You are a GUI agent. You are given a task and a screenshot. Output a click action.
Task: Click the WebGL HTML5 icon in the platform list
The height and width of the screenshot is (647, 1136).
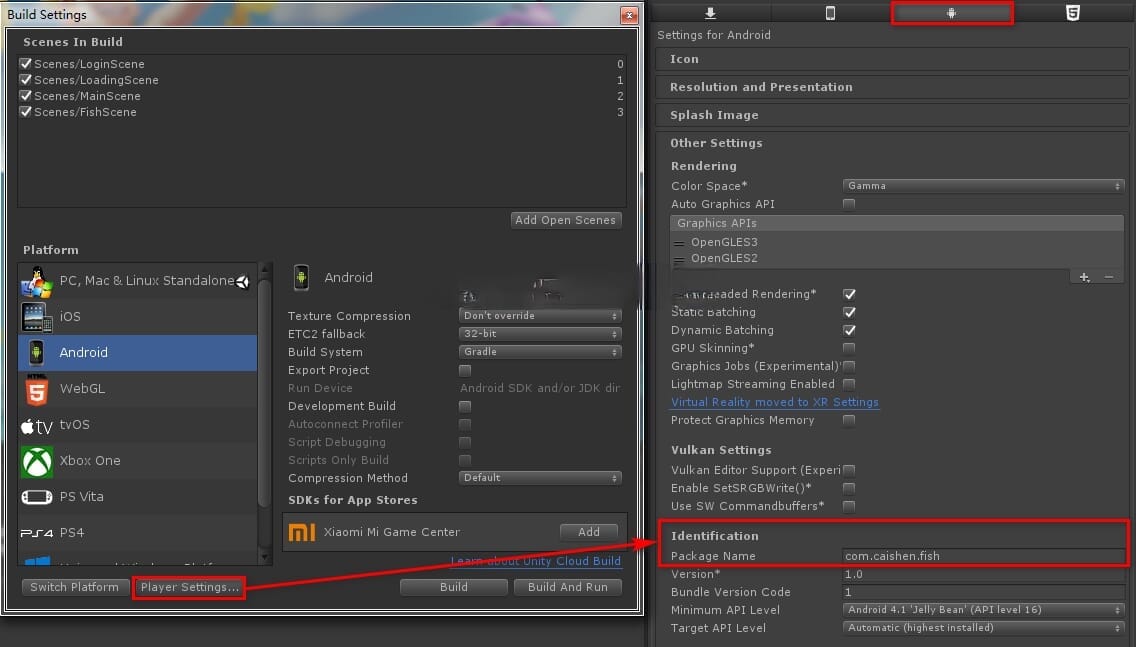36,389
